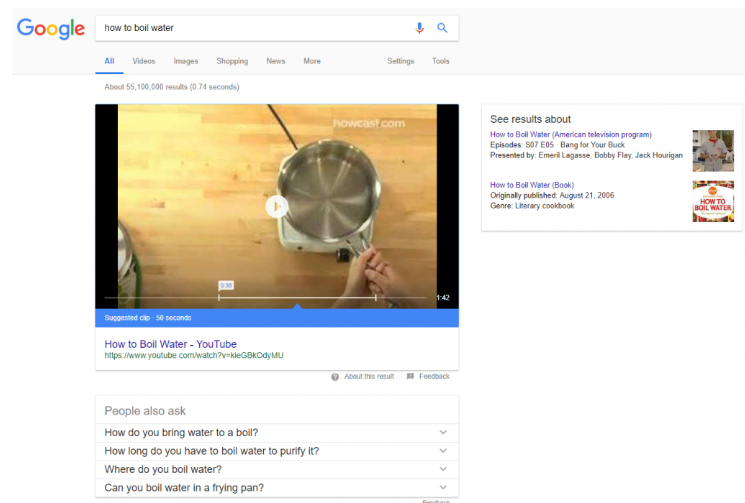This screenshot has height=503, width=745.
Task: Click the 'See results about' heading
Action: (530, 119)
